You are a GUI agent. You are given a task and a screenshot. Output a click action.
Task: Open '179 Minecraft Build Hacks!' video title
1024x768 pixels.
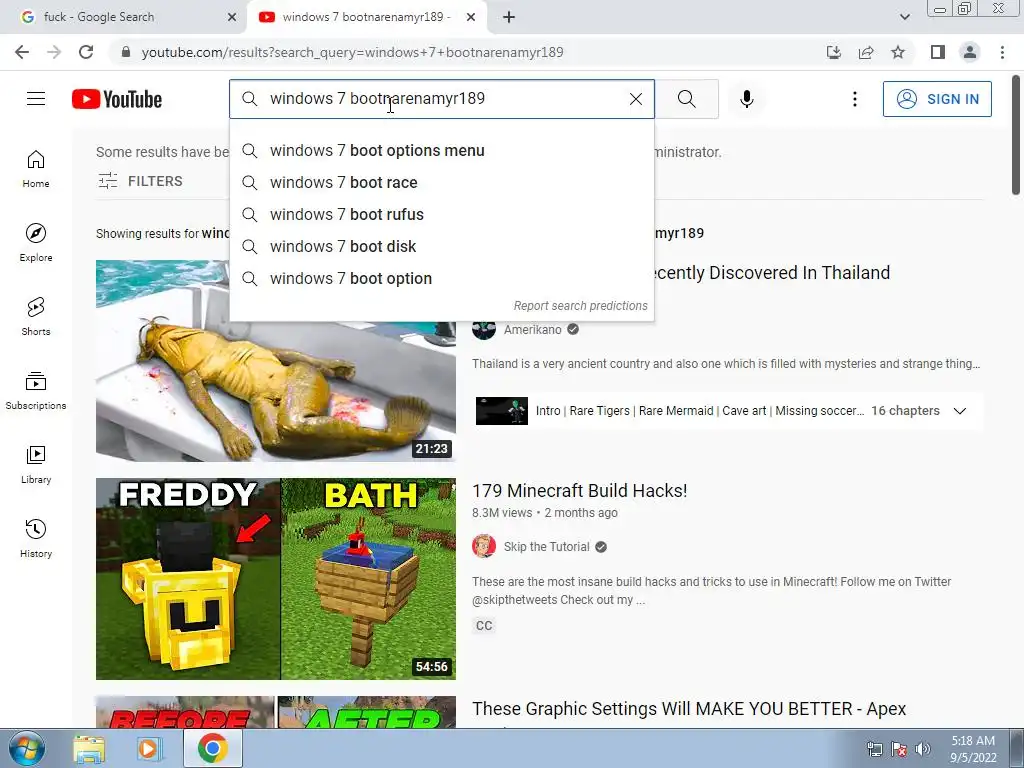pyautogui.click(x=579, y=490)
